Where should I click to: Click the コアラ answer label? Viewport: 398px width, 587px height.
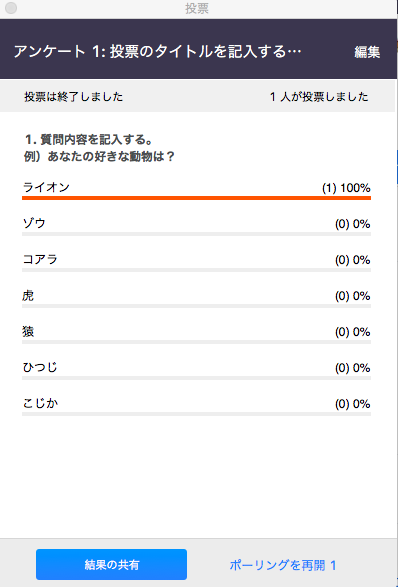coord(40,259)
